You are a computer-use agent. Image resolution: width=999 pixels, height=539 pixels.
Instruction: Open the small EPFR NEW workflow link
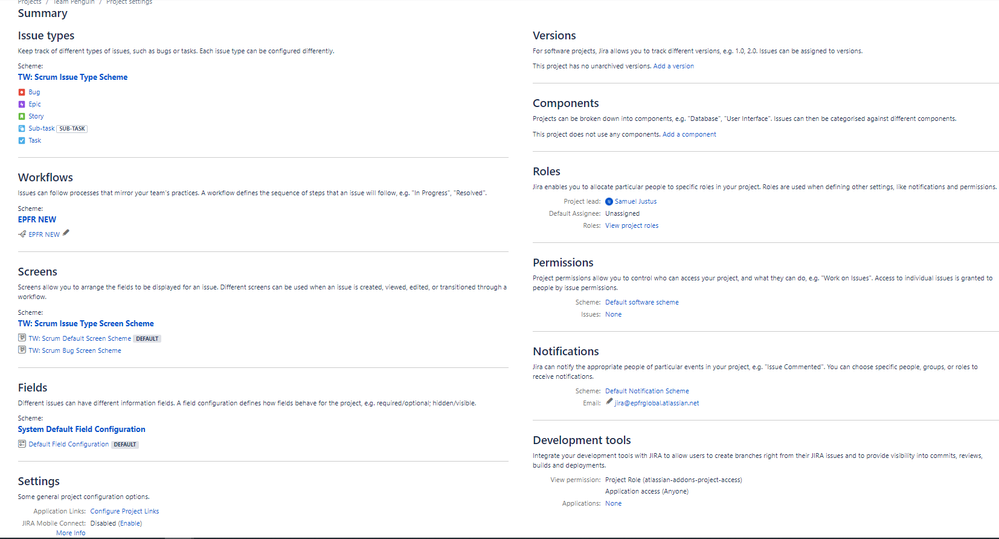pos(44,234)
